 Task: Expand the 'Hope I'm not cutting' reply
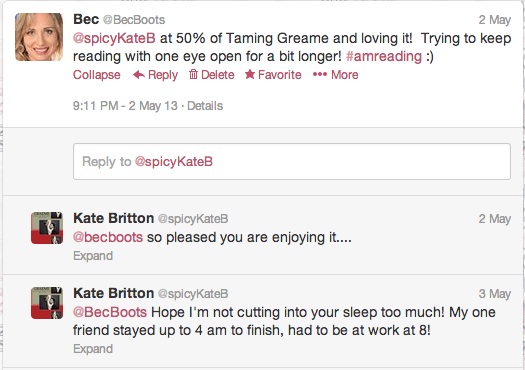[93, 349]
